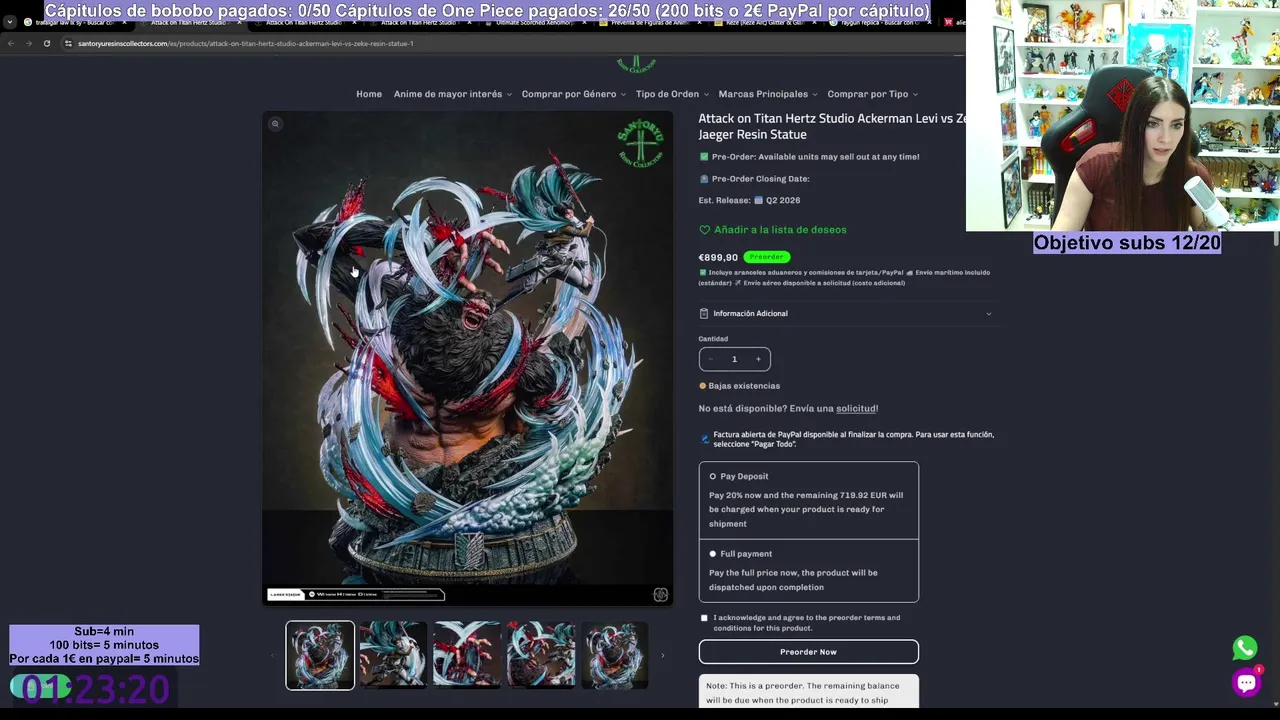Image resolution: width=1280 pixels, height=720 pixels.
Task: Increase quantity with plus button
Action: click(x=758, y=359)
